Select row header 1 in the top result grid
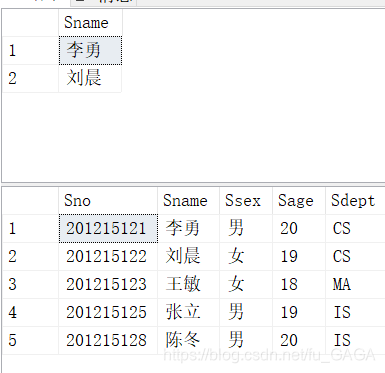 point(31,50)
